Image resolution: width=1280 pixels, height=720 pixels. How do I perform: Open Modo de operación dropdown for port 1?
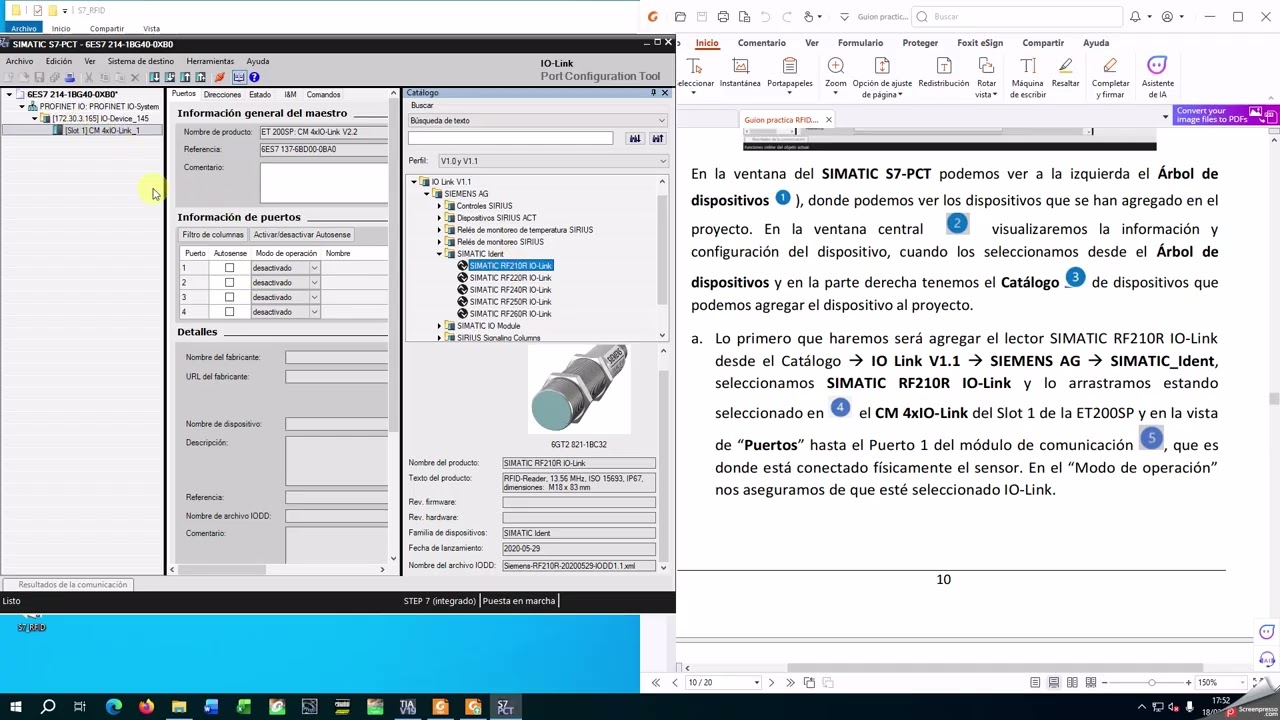314,268
